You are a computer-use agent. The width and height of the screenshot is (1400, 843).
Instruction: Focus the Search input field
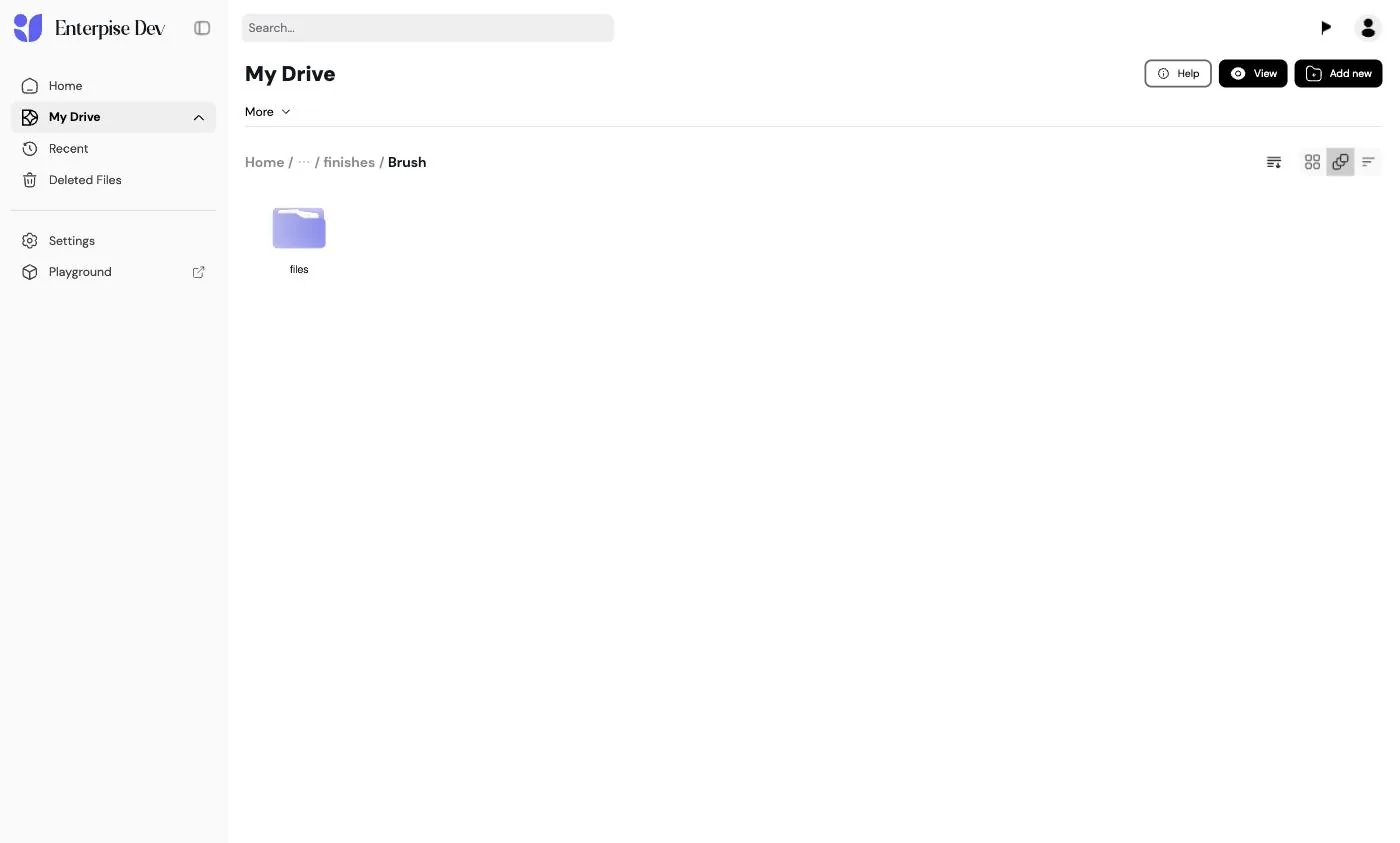click(428, 28)
